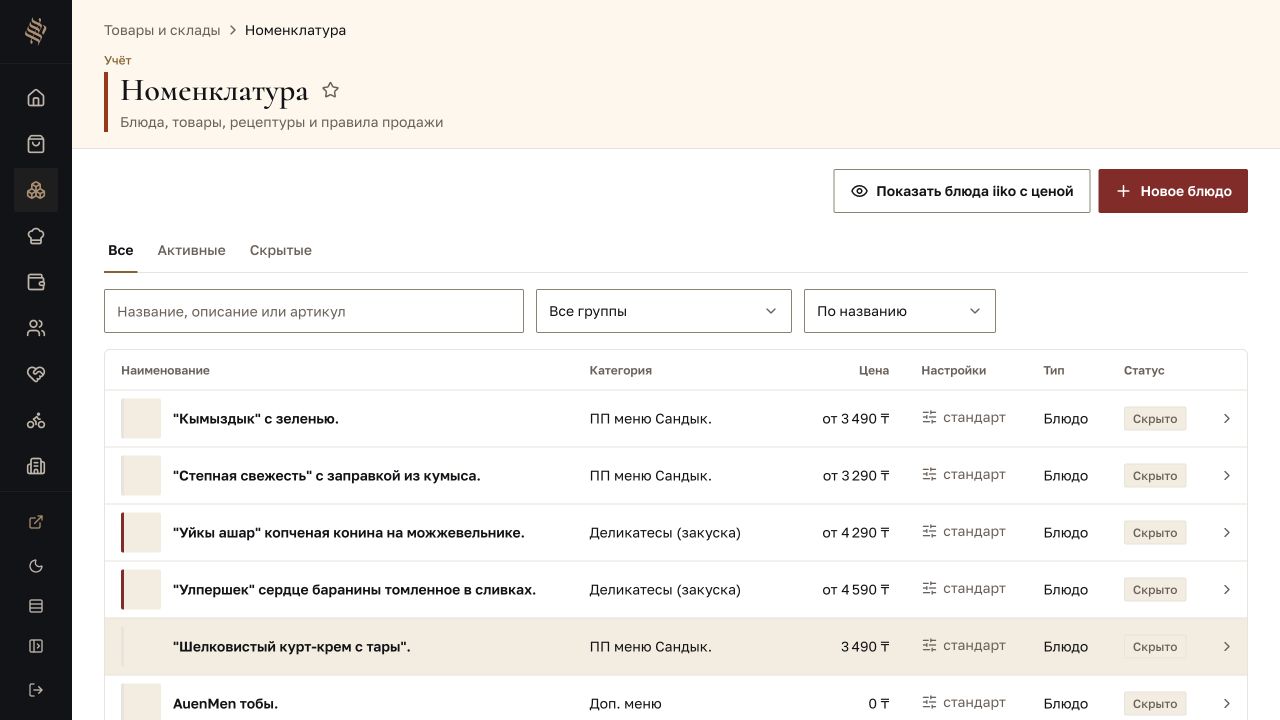
Task: Collapse the sidebar panel icon
Action: point(36,646)
